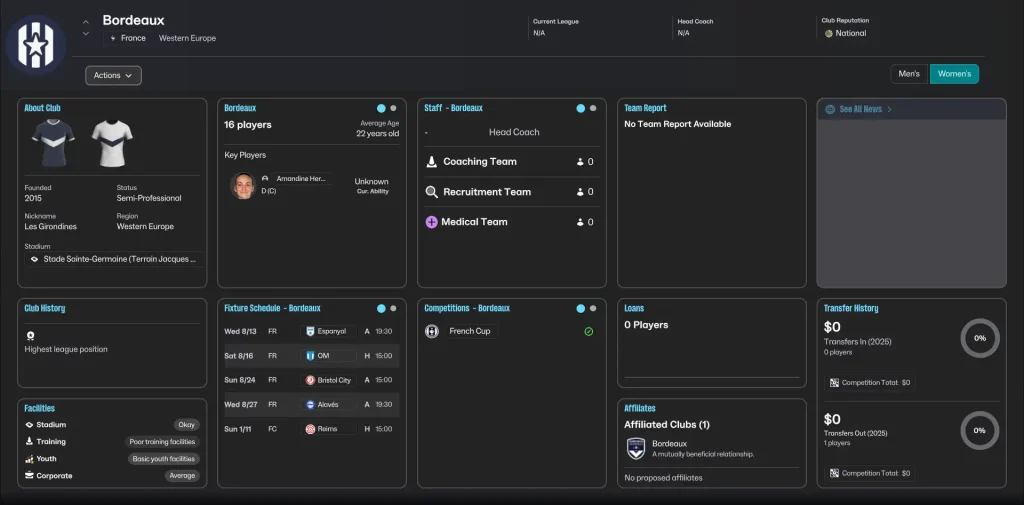Image resolution: width=1024 pixels, height=505 pixels.
Task: Open the Transfer History panel title
Action: [x=851, y=308]
